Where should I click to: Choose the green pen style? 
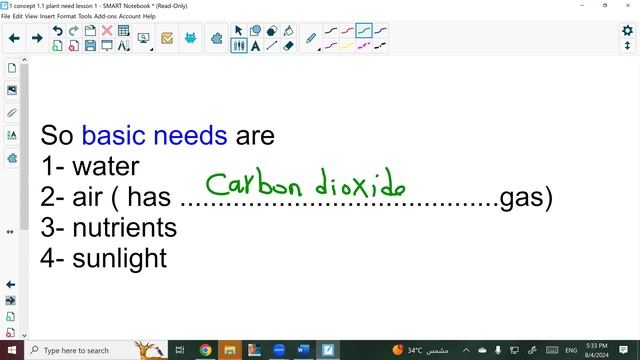coord(364,31)
